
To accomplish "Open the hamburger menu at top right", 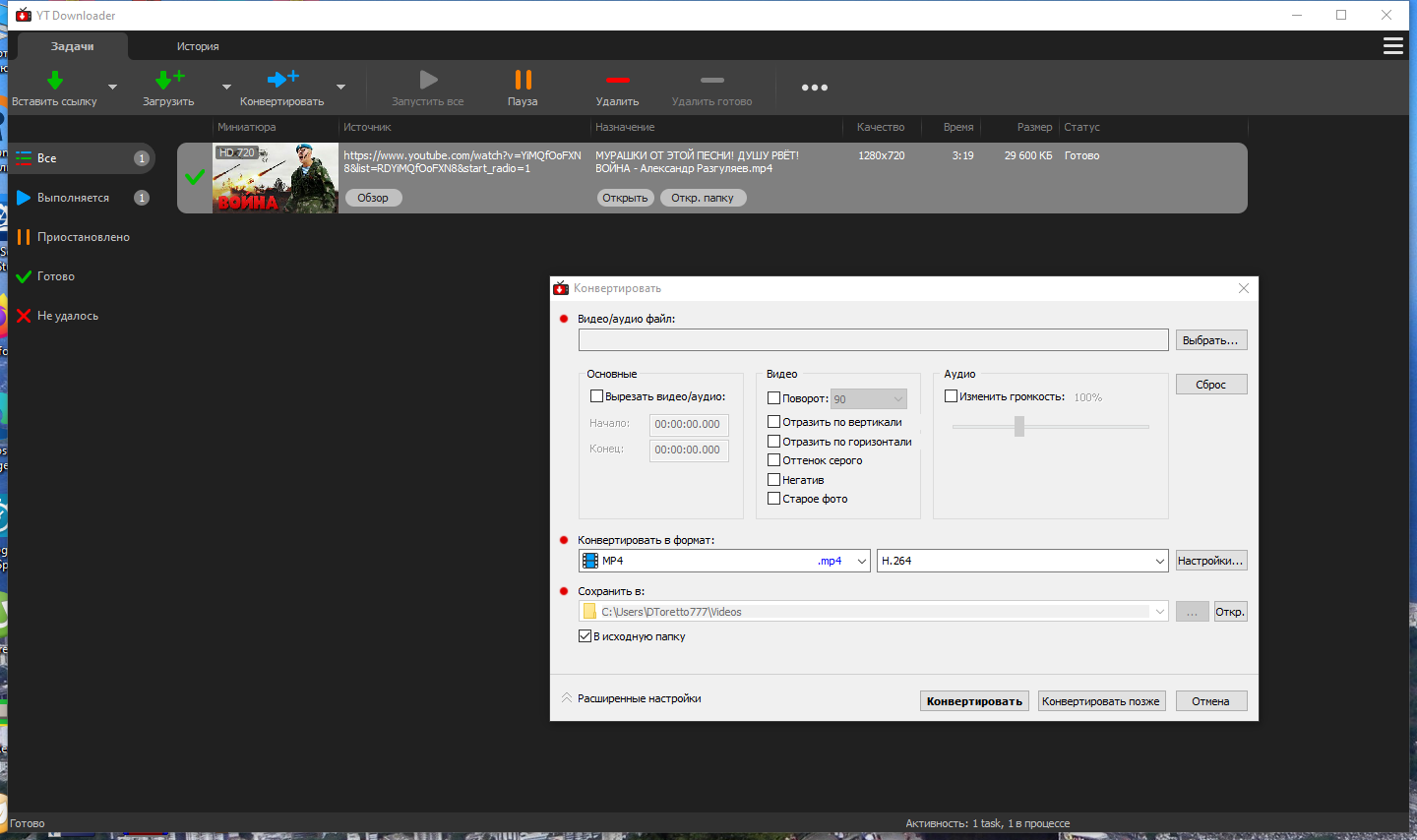I will click(x=1393, y=46).
